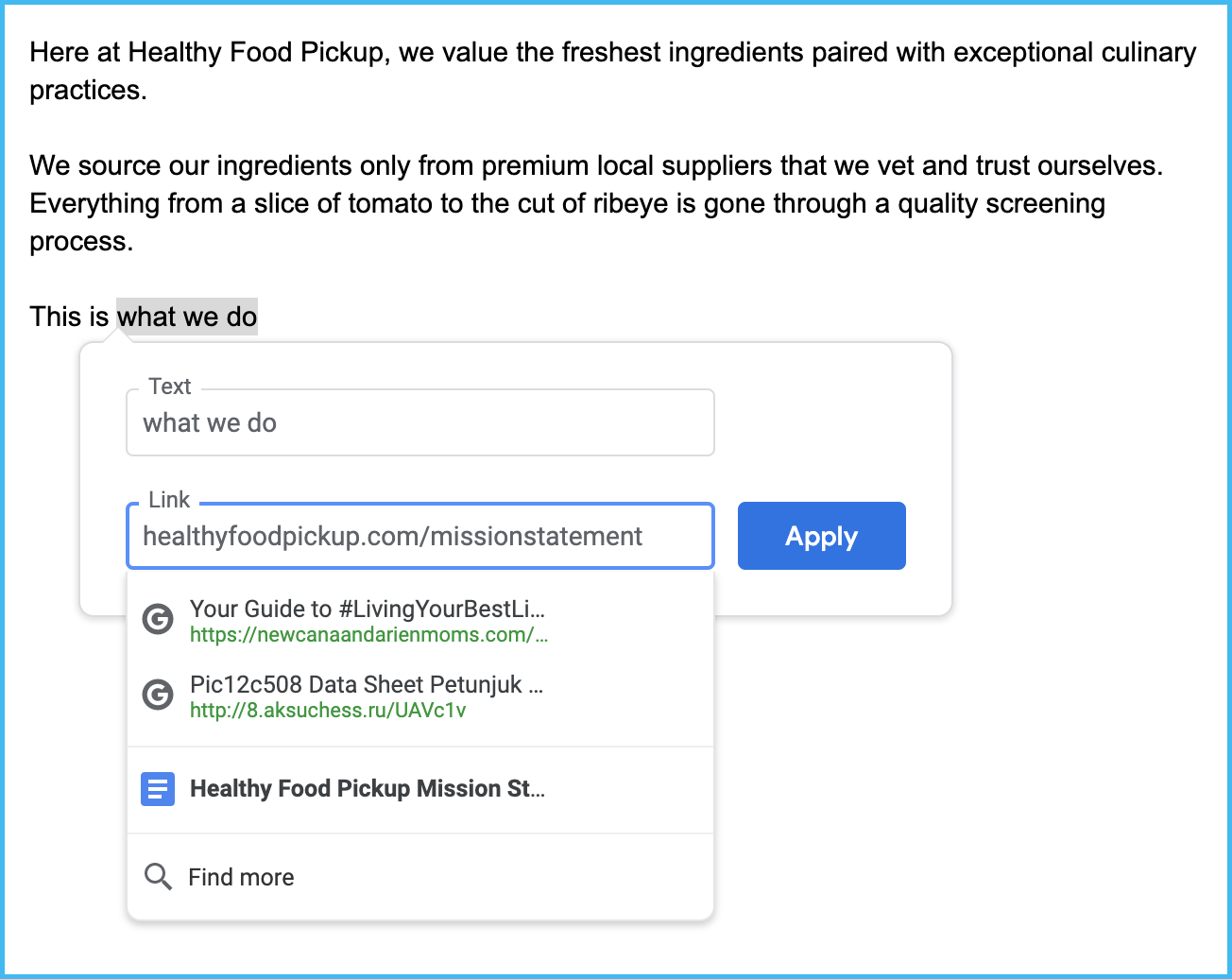Focus the Text field containing "what we do"

419,423
